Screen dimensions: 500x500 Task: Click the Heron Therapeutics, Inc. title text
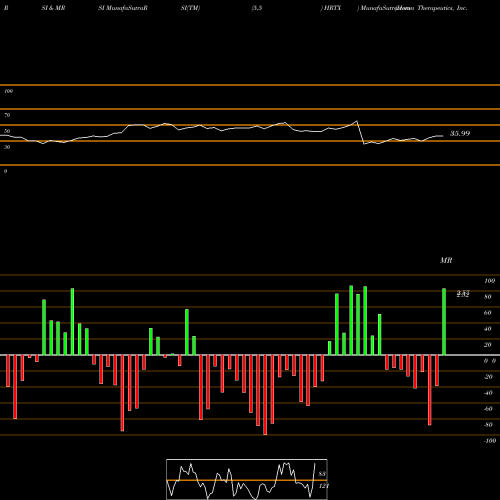(432, 8)
